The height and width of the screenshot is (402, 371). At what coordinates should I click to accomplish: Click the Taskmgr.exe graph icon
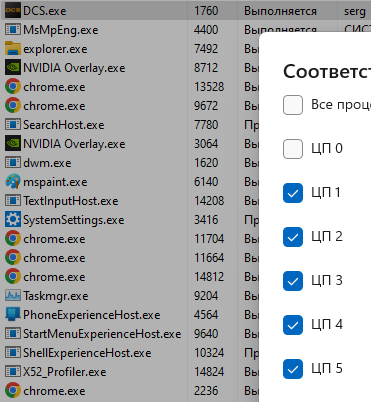pos(13,296)
